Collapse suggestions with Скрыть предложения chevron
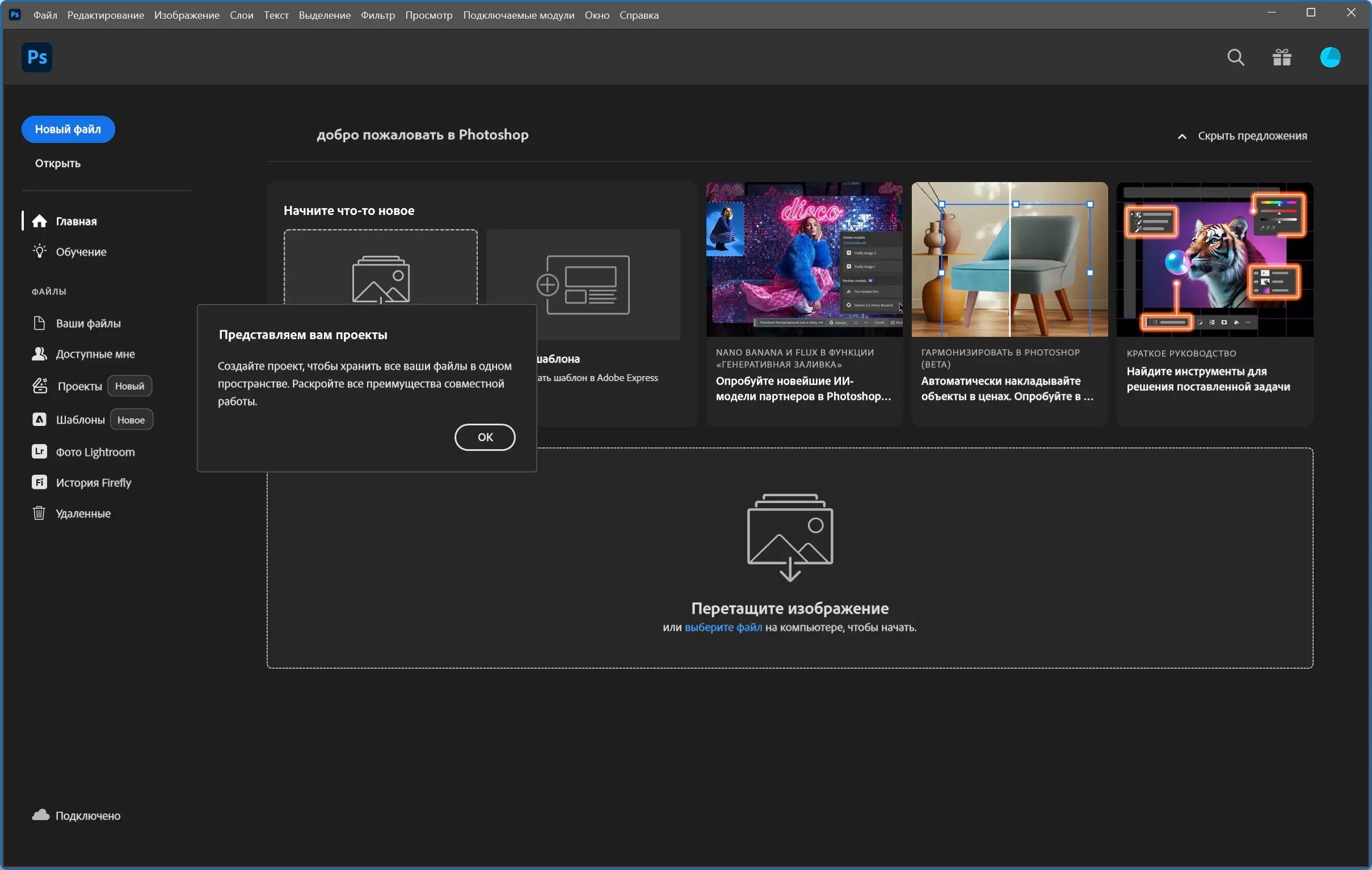Image resolution: width=1372 pixels, height=870 pixels. [1182, 136]
